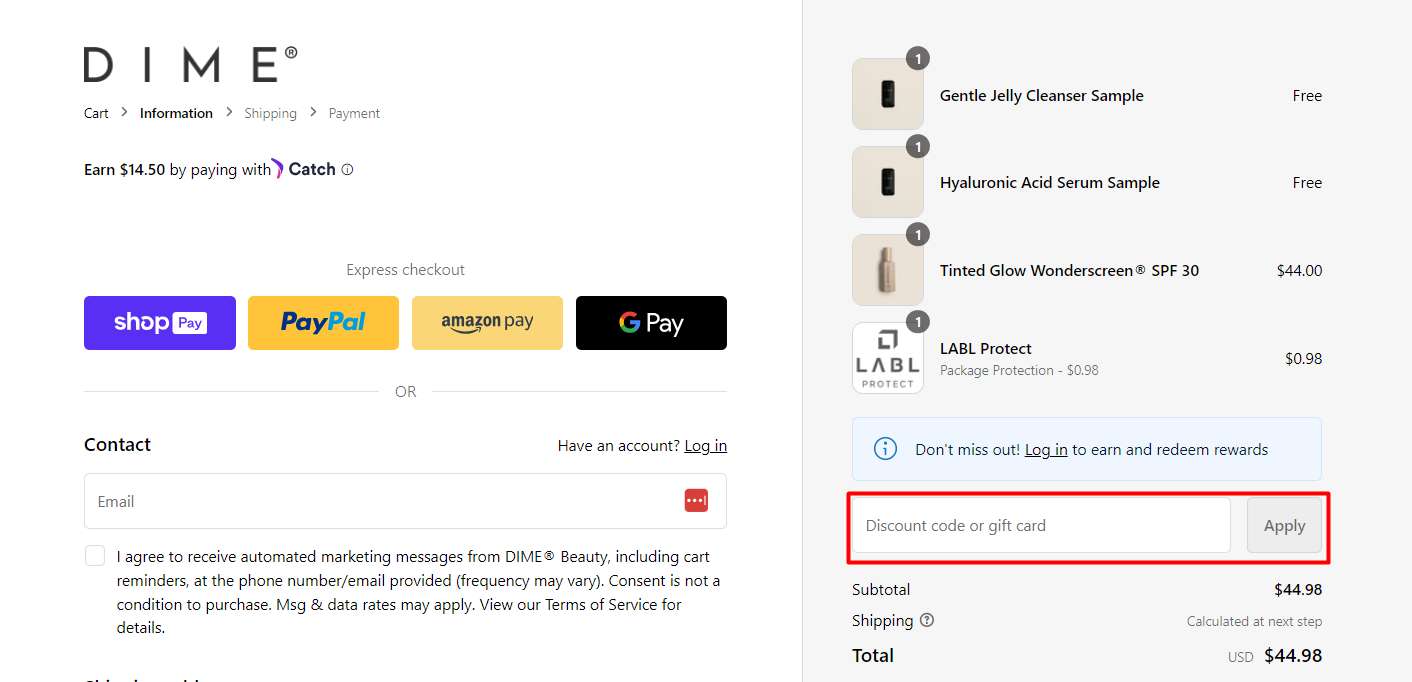Click the $44.00 item price
1412x682 pixels.
point(1299,270)
